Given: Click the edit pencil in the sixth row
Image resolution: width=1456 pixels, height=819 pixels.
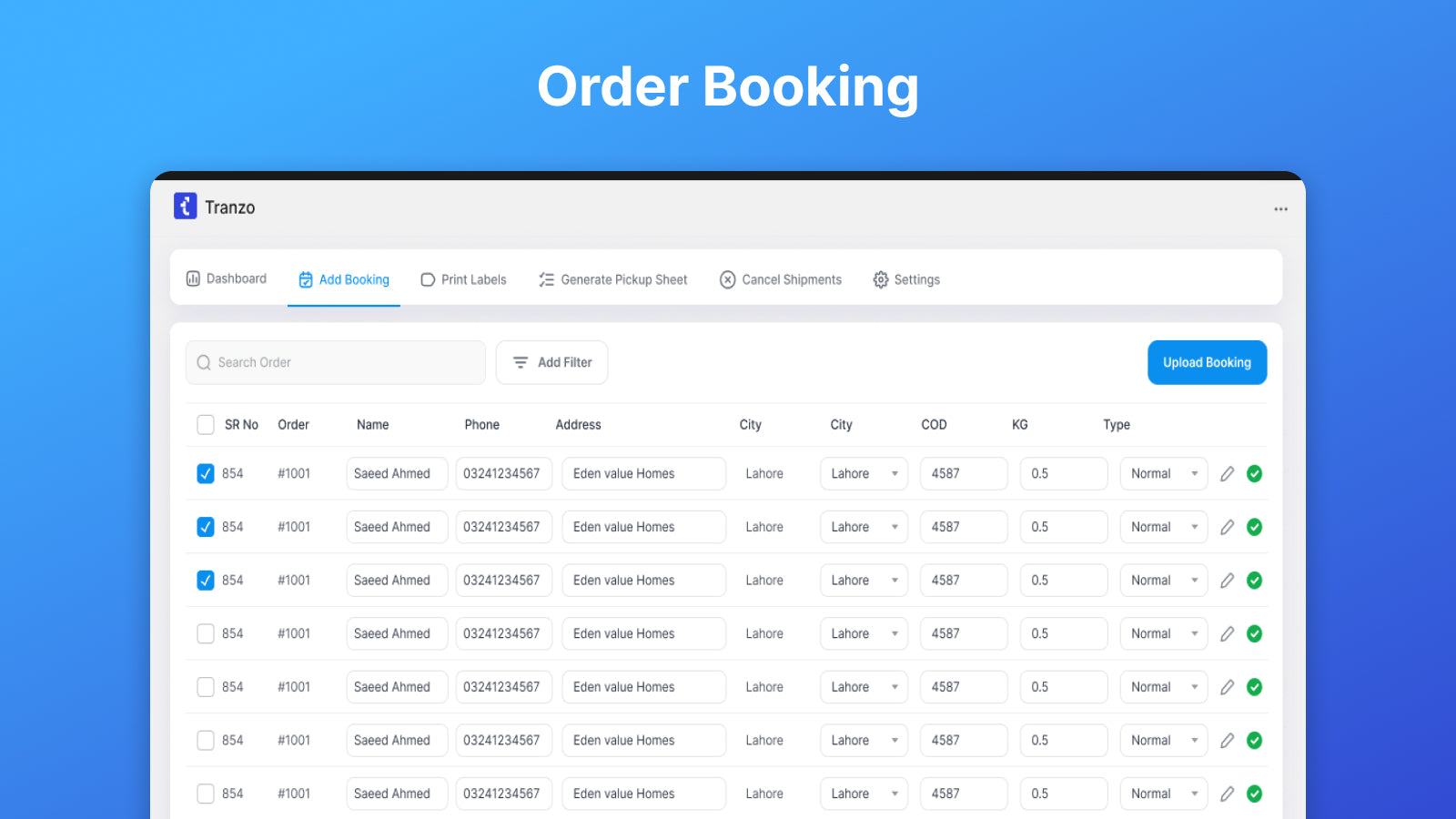Looking at the screenshot, I should click(x=1228, y=741).
